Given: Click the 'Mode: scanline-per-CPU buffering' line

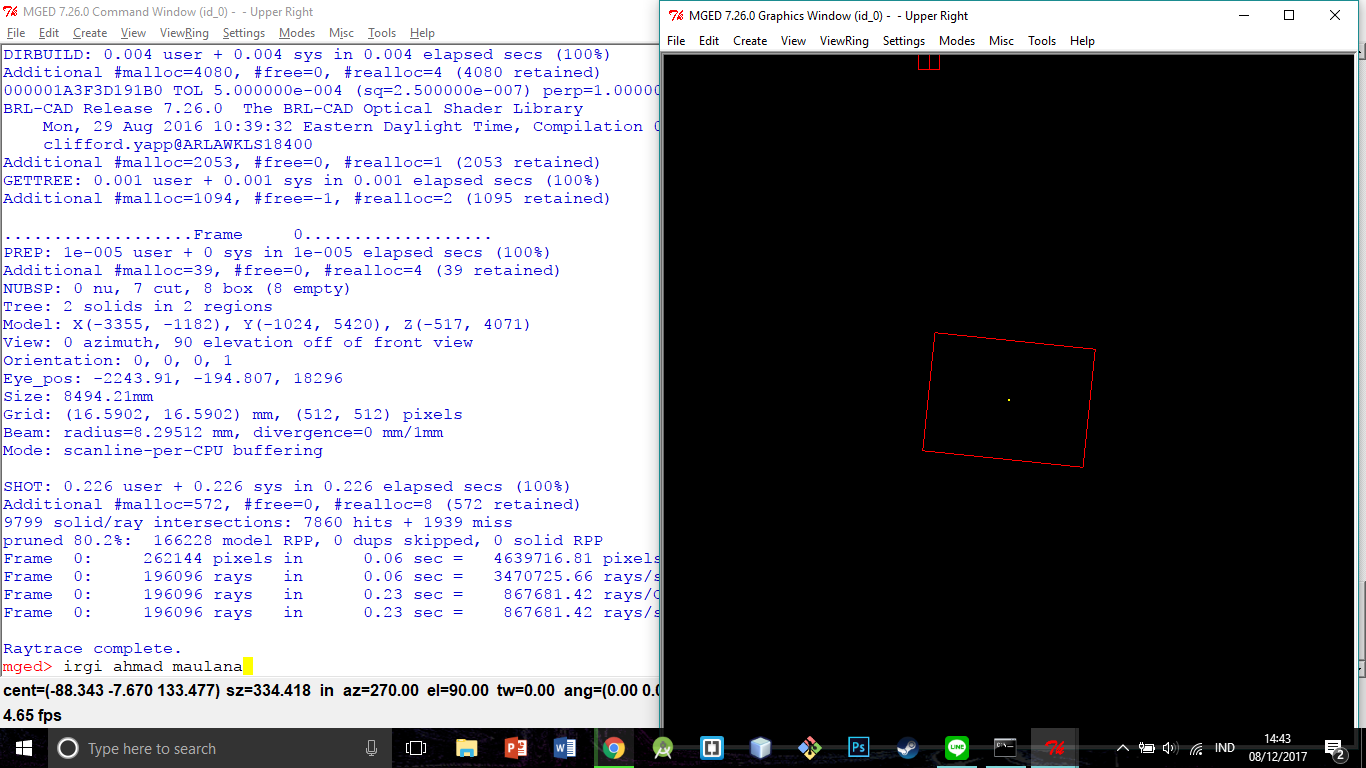Looking at the screenshot, I should [163, 450].
